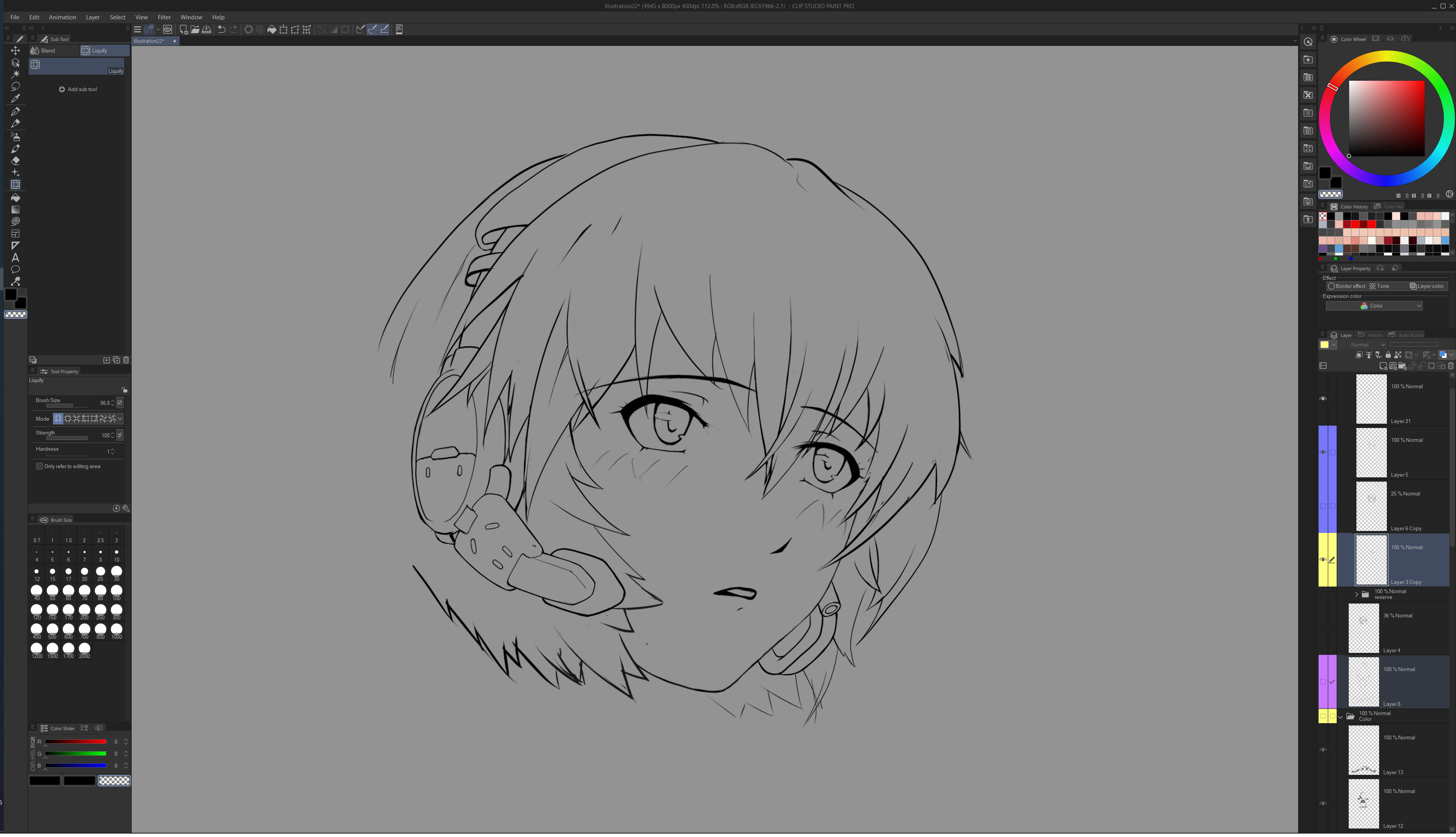Select the Text tool
The width and height of the screenshot is (1456, 837).
(x=15, y=257)
